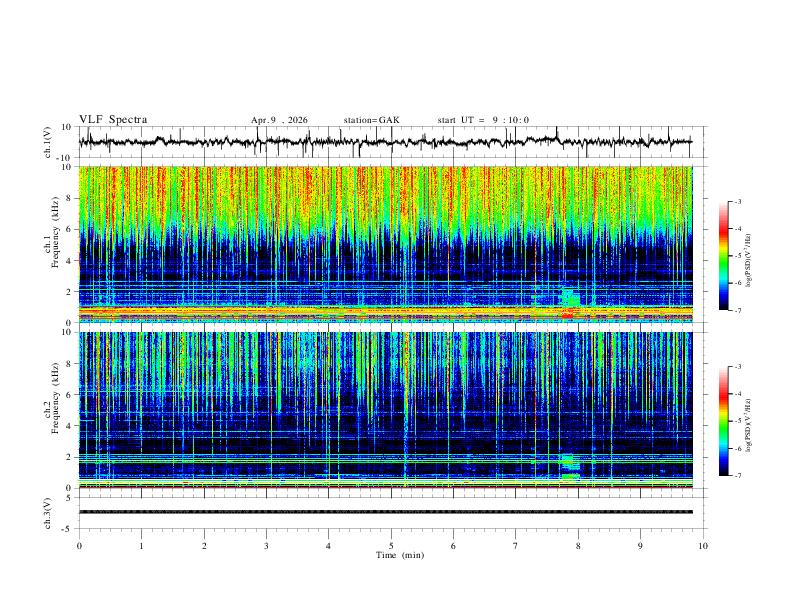The width and height of the screenshot is (792, 612).
Task: Click "-7" label on ch.1 color scale
Action: click(738, 311)
